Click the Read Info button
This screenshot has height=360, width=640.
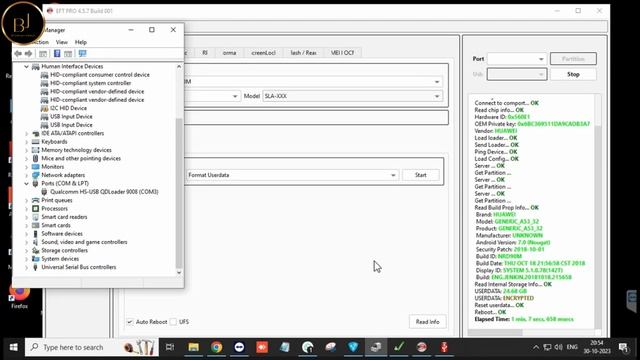pyautogui.click(x=427, y=322)
